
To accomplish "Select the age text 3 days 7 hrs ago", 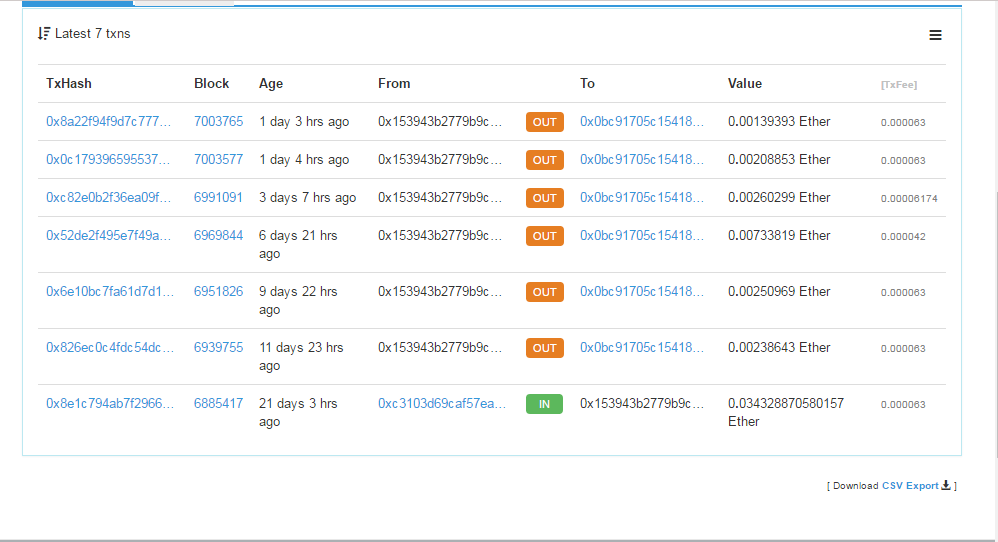I will pyautogui.click(x=307, y=198).
